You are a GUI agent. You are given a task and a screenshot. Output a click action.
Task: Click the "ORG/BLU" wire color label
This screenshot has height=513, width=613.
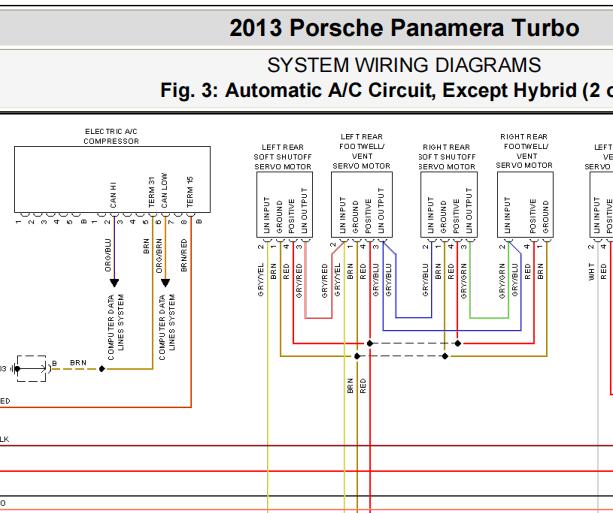[x=108, y=255]
